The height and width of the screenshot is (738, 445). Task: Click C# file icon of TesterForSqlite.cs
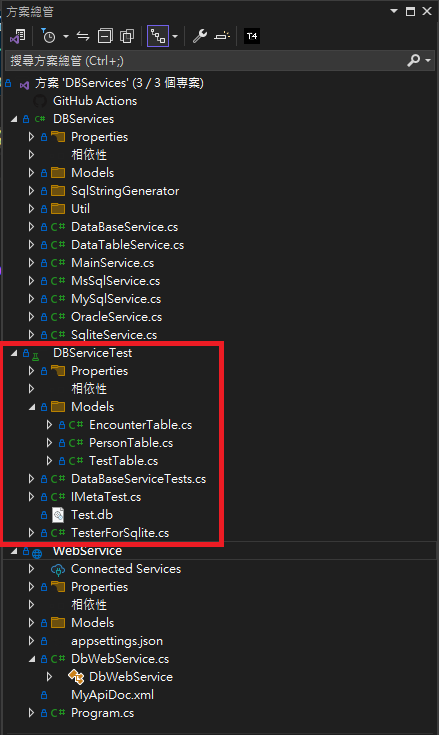pos(58,533)
